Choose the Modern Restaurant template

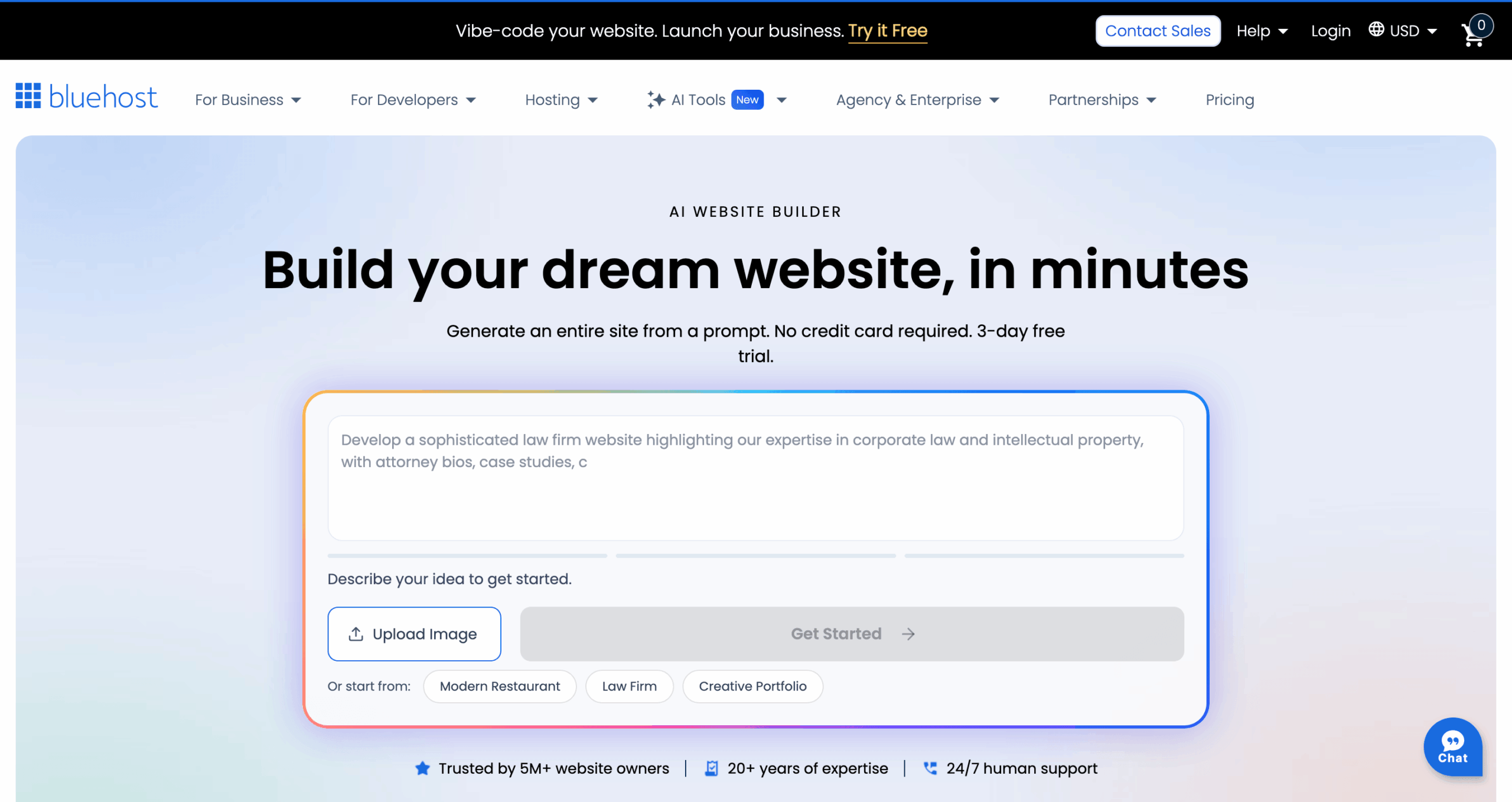coord(500,686)
